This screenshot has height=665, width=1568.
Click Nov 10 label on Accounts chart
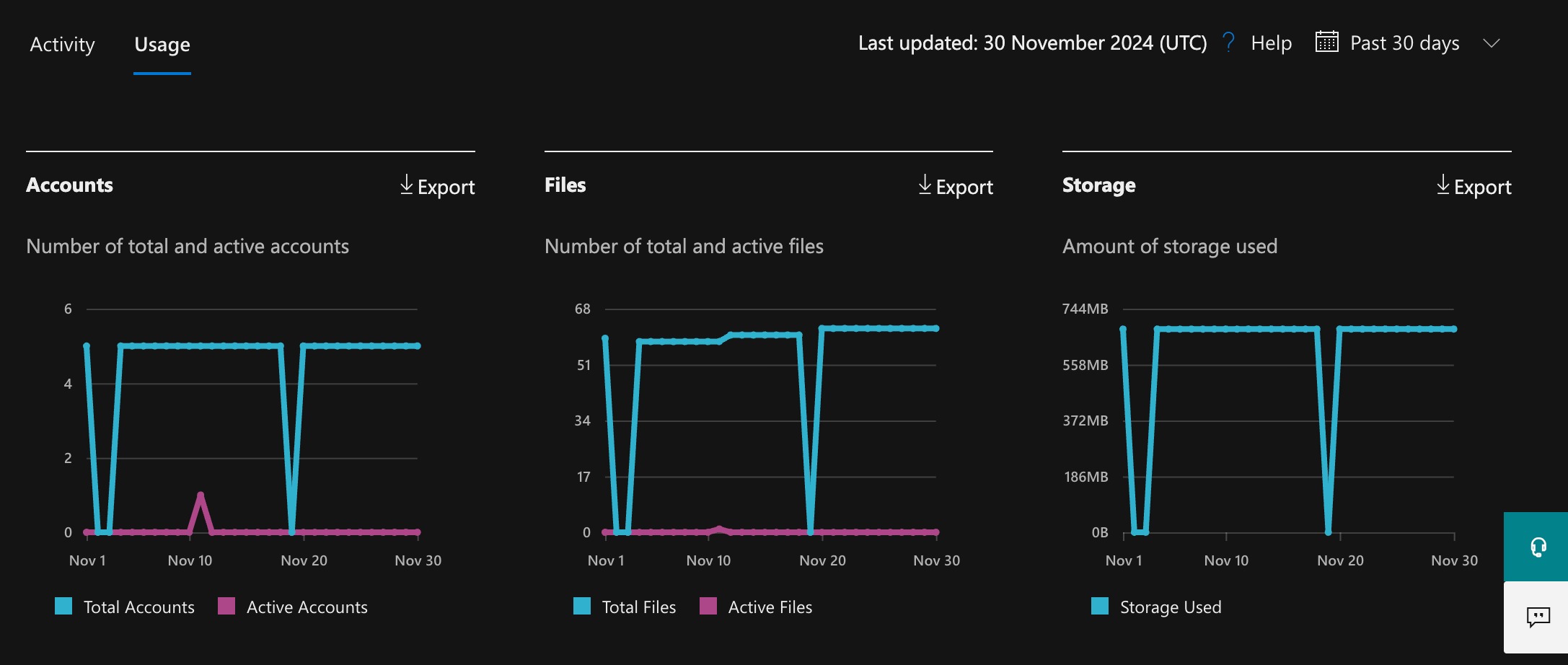click(x=190, y=560)
